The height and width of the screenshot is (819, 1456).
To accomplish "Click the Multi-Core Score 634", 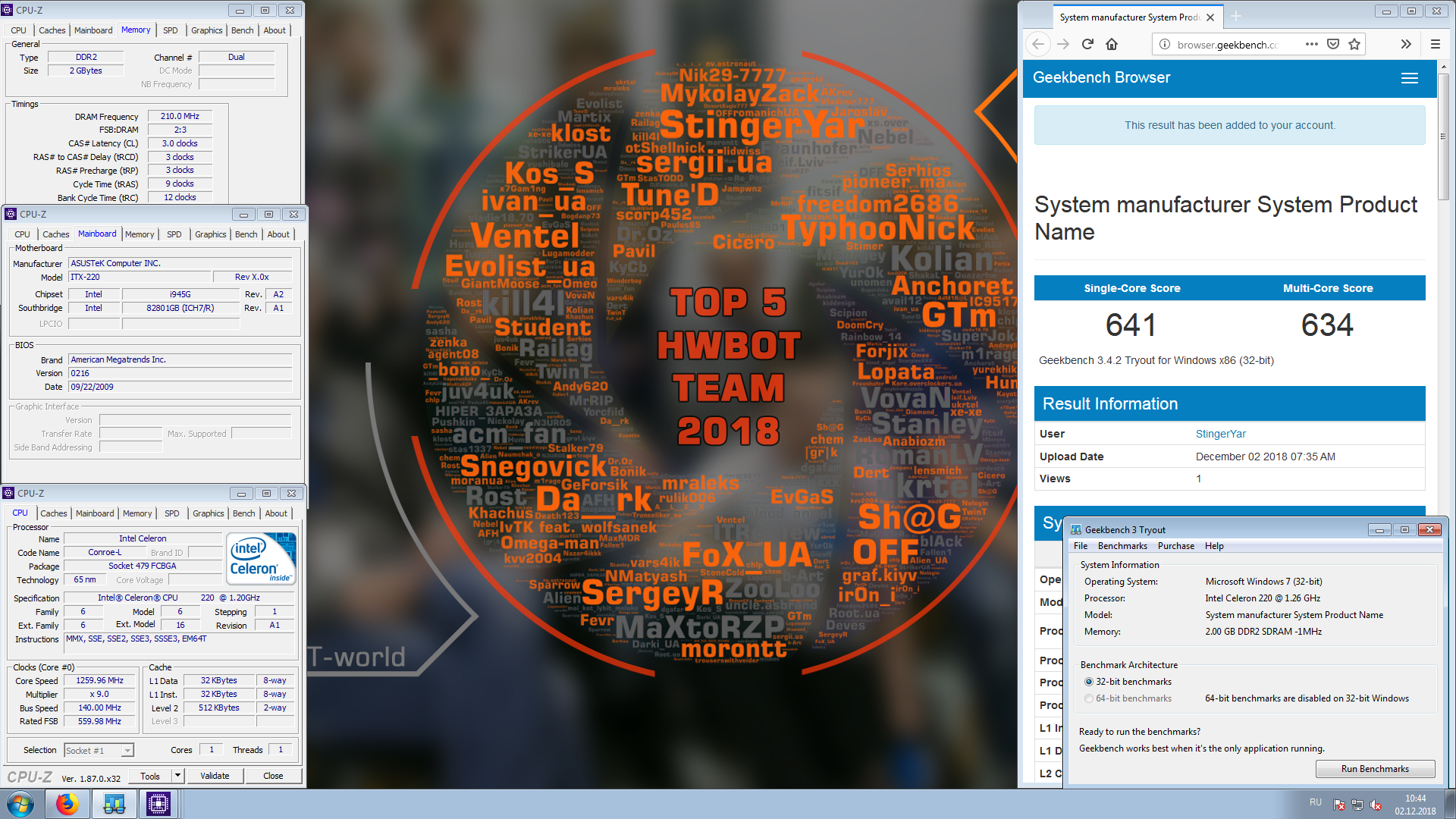I will (x=1327, y=325).
